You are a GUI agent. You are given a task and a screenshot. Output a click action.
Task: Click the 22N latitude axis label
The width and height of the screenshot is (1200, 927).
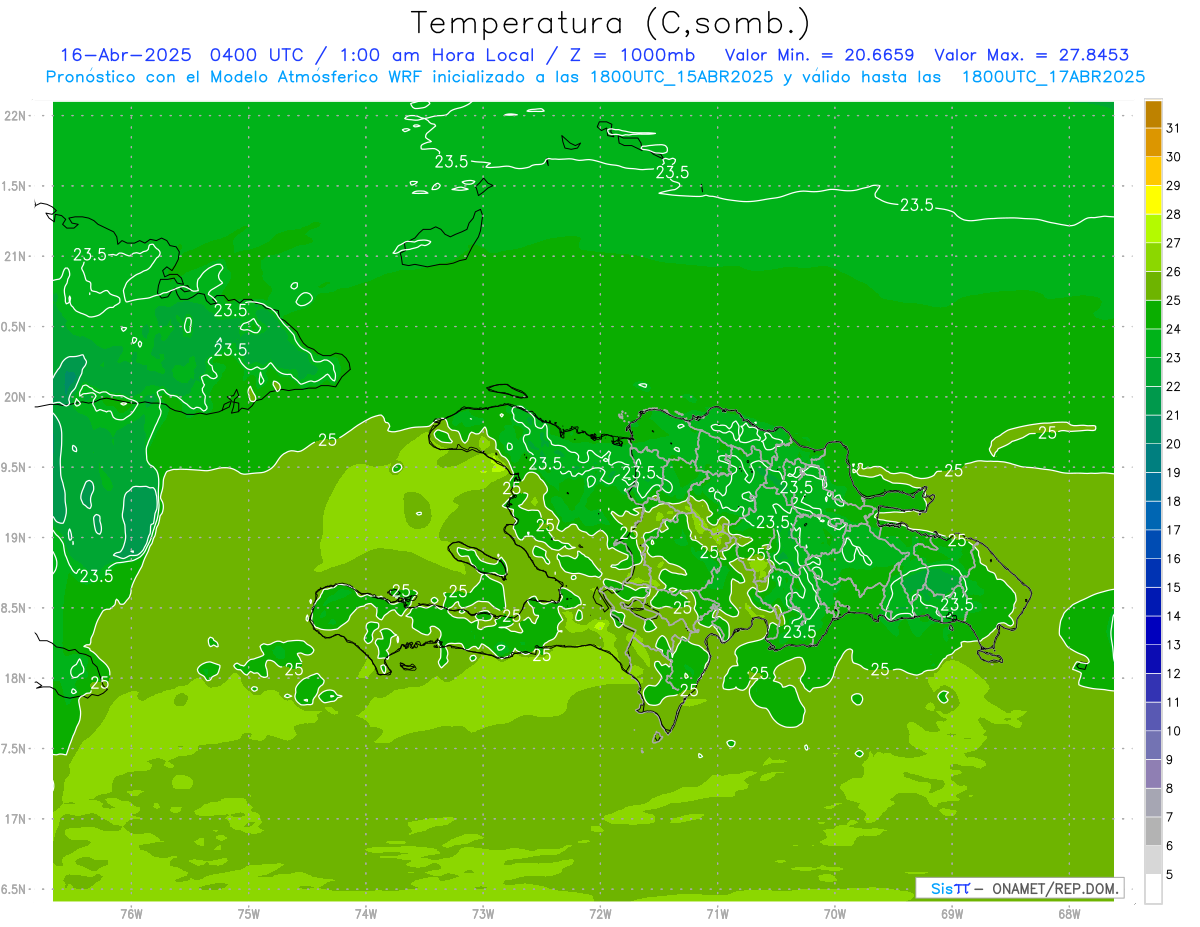(16, 116)
